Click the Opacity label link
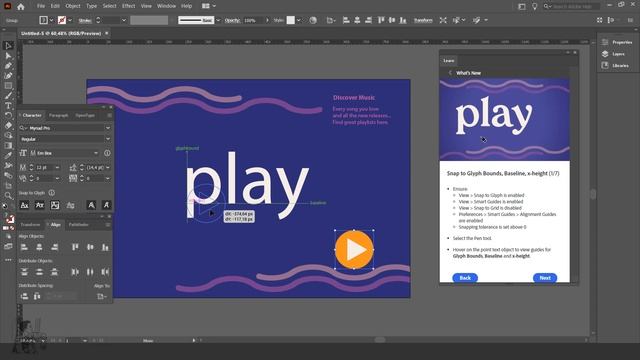This screenshot has height=360, width=640. pos(232,20)
